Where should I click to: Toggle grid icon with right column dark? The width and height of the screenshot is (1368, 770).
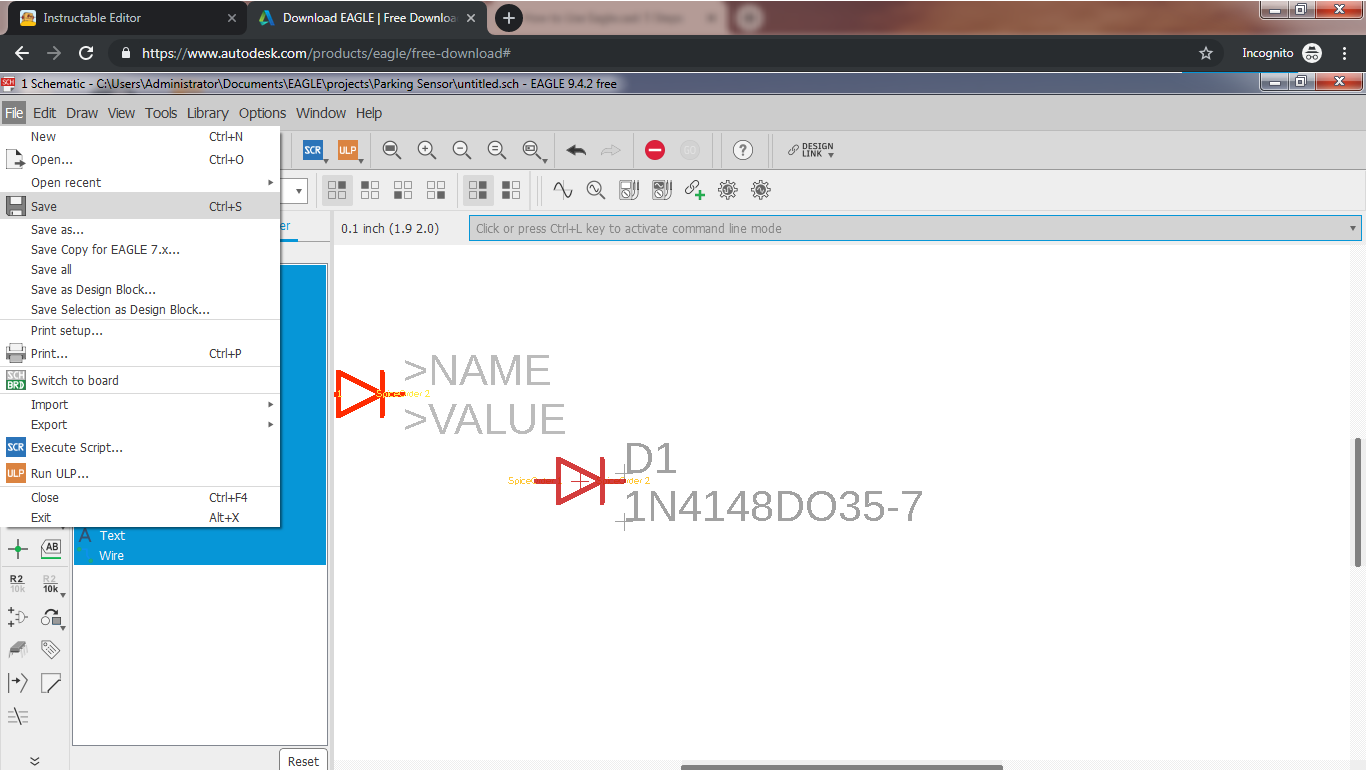(478, 189)
